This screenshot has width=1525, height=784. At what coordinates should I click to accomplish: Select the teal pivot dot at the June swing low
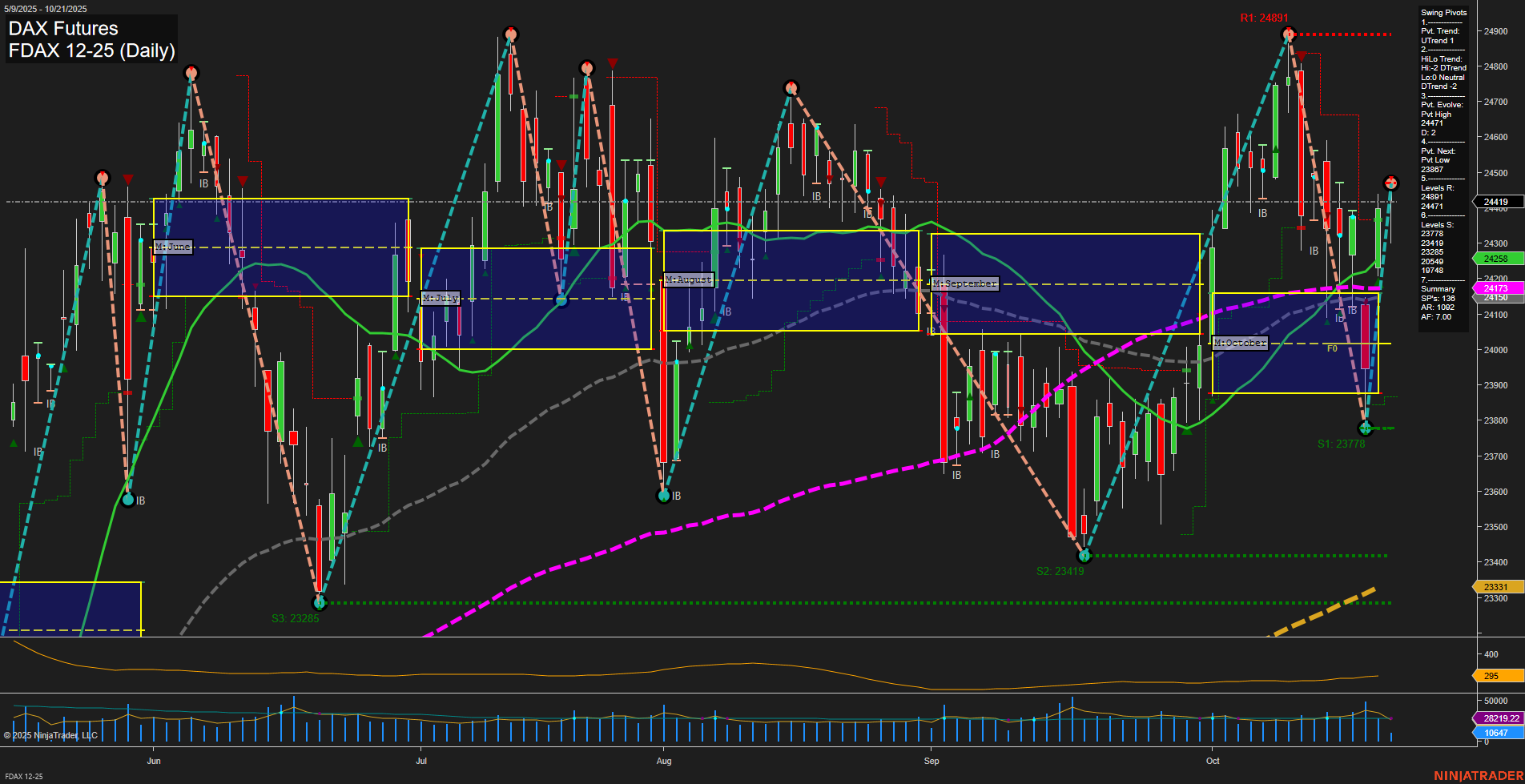tap(128, 500)
